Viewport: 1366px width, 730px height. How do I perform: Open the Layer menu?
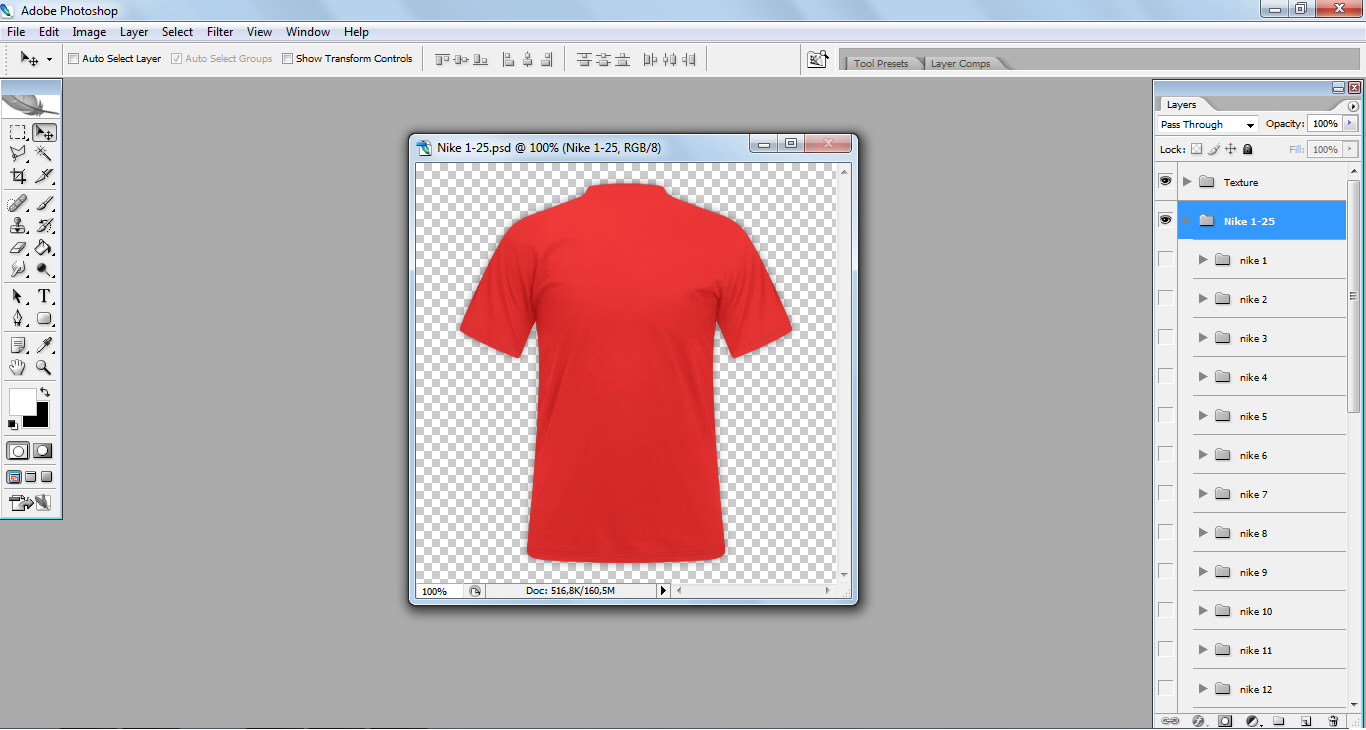(x=134, y=32)
